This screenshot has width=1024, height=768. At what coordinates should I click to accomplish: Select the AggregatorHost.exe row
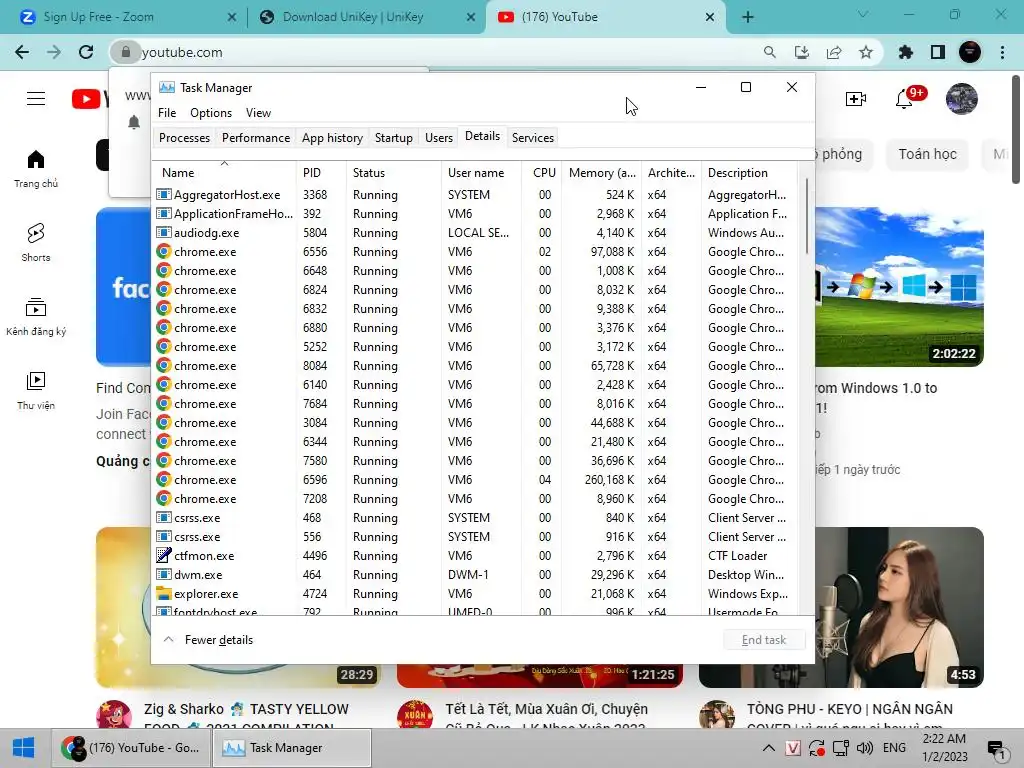point(475,195)
